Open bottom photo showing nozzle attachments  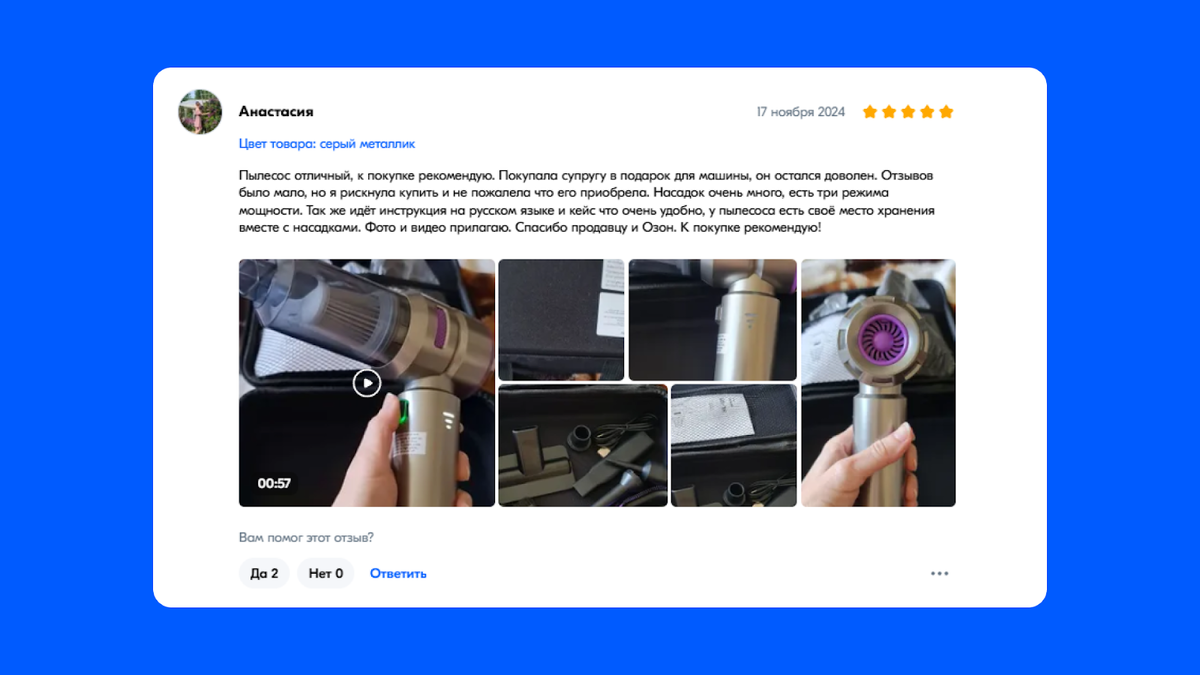tap(583, 445)
